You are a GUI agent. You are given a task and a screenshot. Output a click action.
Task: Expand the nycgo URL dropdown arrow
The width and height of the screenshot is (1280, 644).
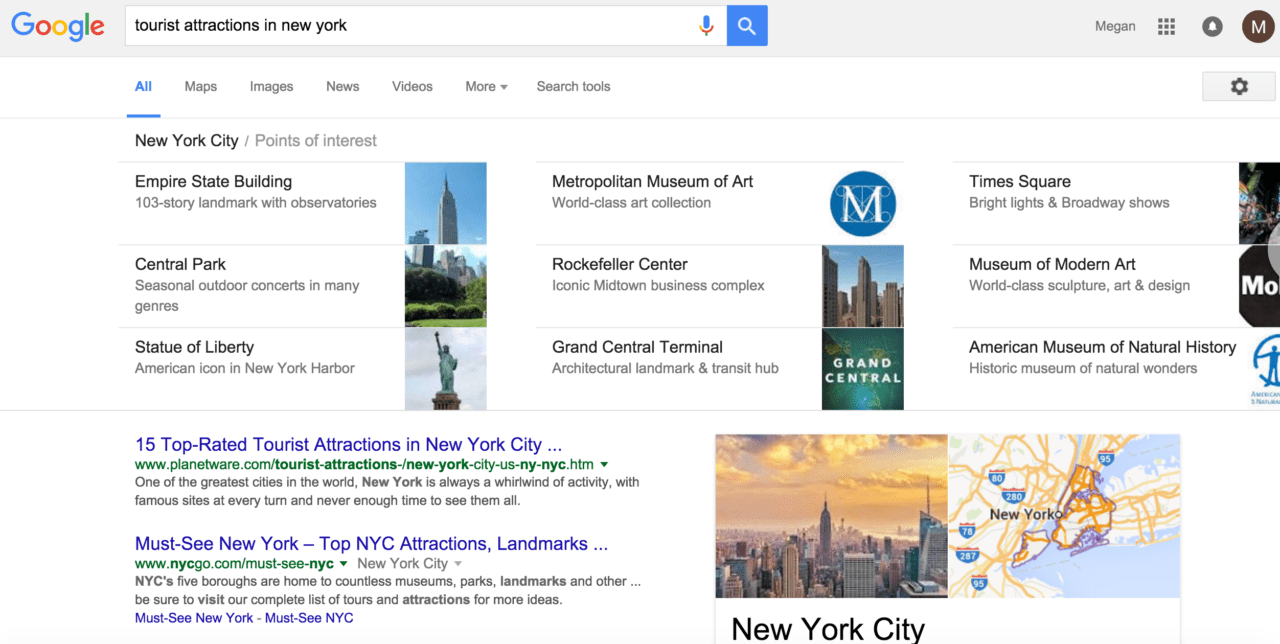click(x=344, y=564)
